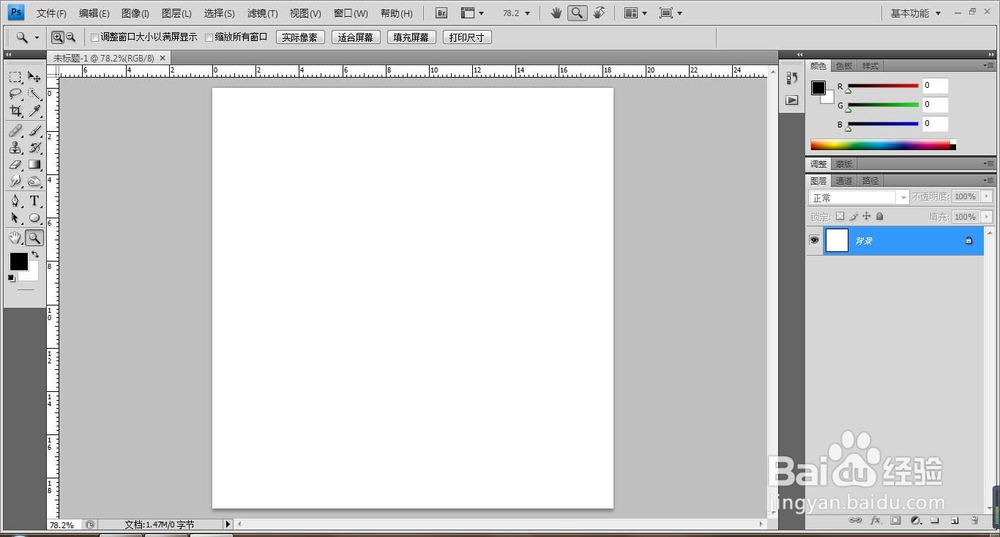Create a new layer group
This screenshot has width=1000, height=537.
[935, 520]
